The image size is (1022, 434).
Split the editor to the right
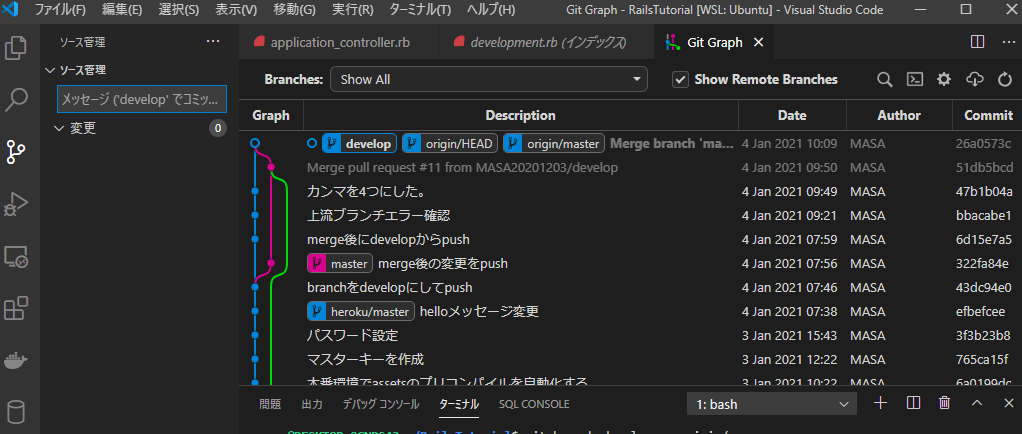978,42
